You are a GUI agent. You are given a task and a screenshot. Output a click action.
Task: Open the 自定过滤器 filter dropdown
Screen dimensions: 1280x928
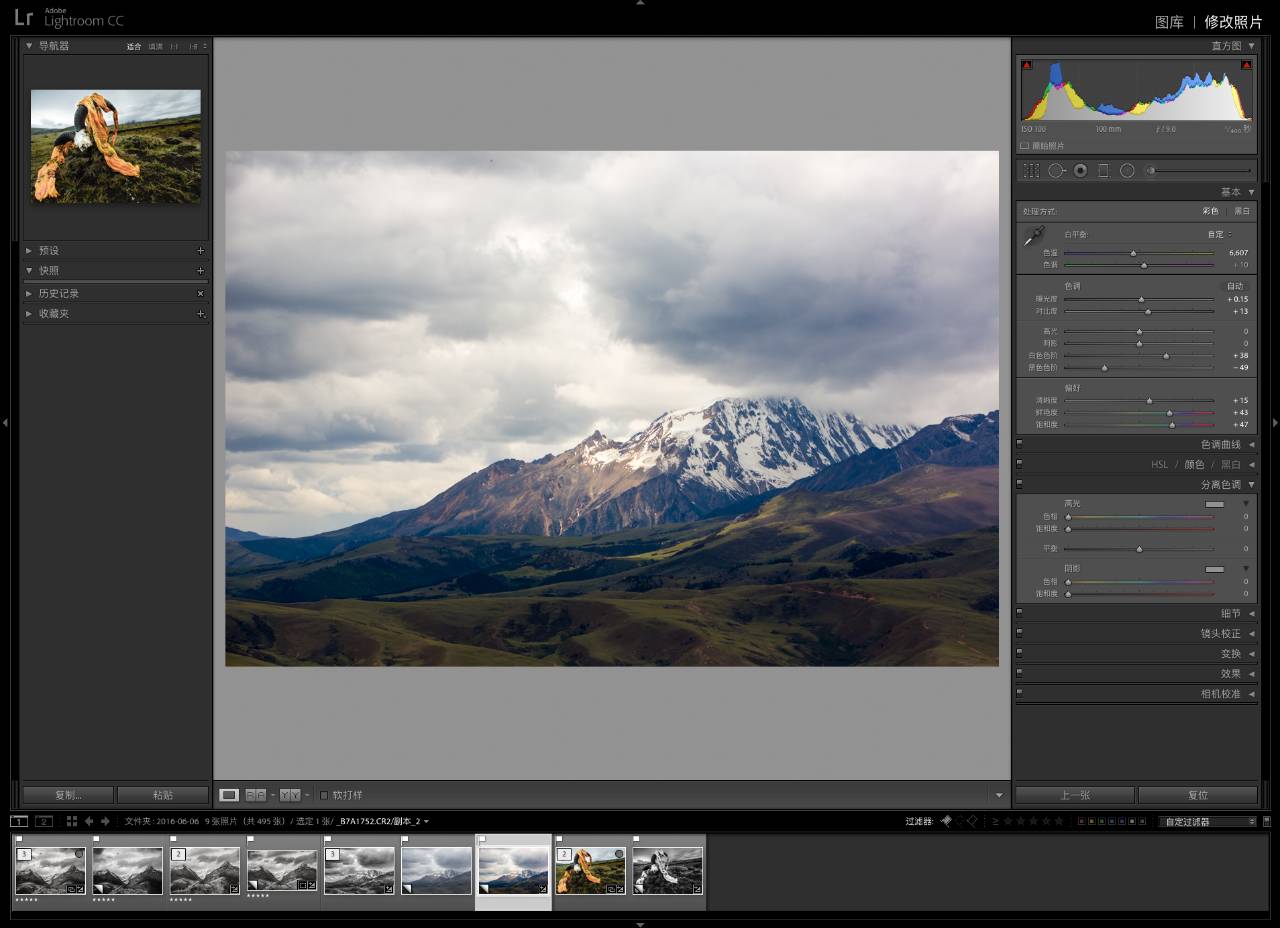click(x=1207, y=821)
